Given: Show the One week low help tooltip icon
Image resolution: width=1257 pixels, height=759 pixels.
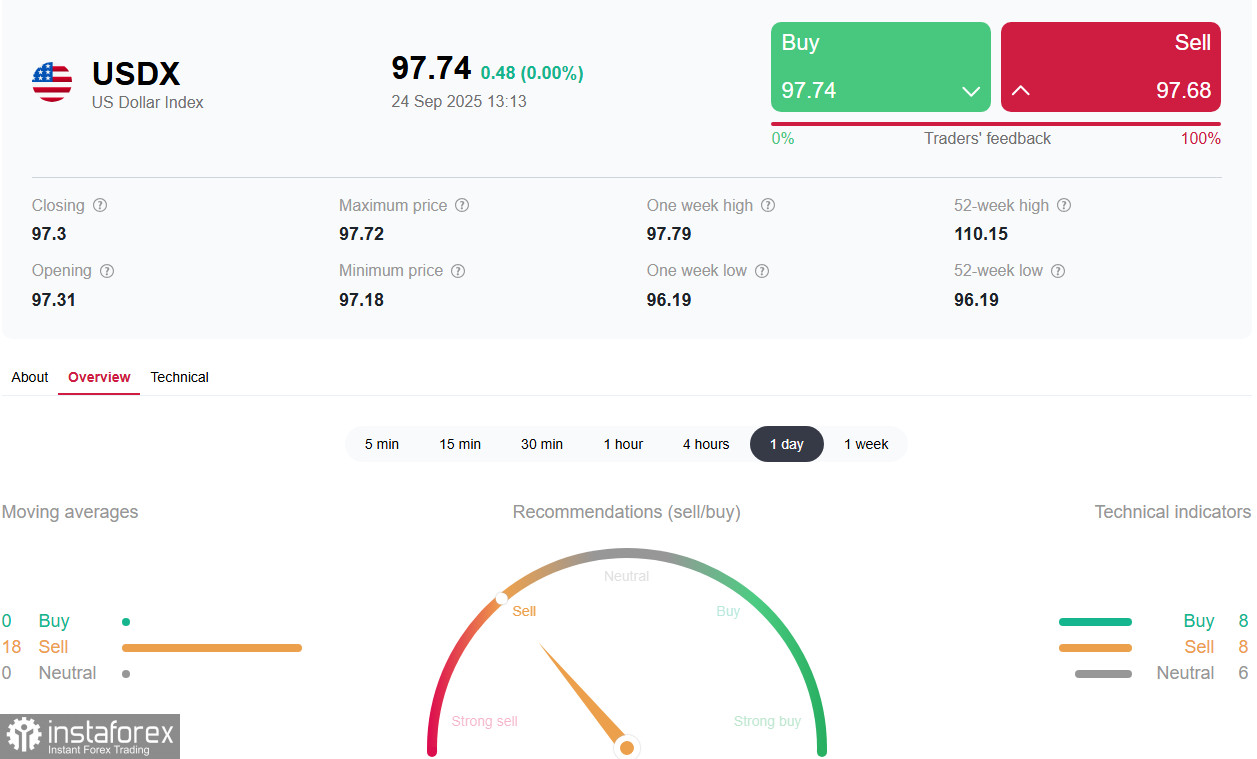Looking at the screenshot, I should pos(762,271).
